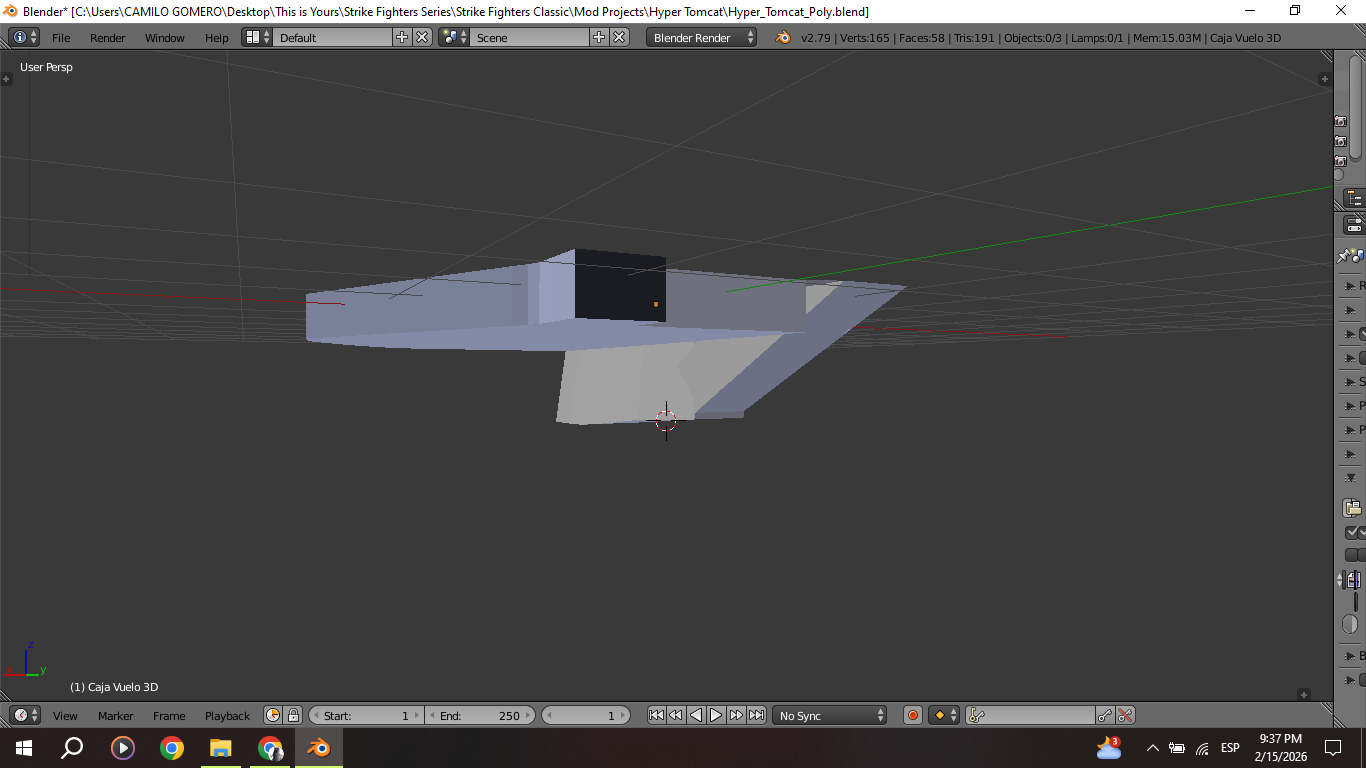Click the record auto-keyframe button
Viewport: 1366px width, 768px height.
(x=912, y=715)
